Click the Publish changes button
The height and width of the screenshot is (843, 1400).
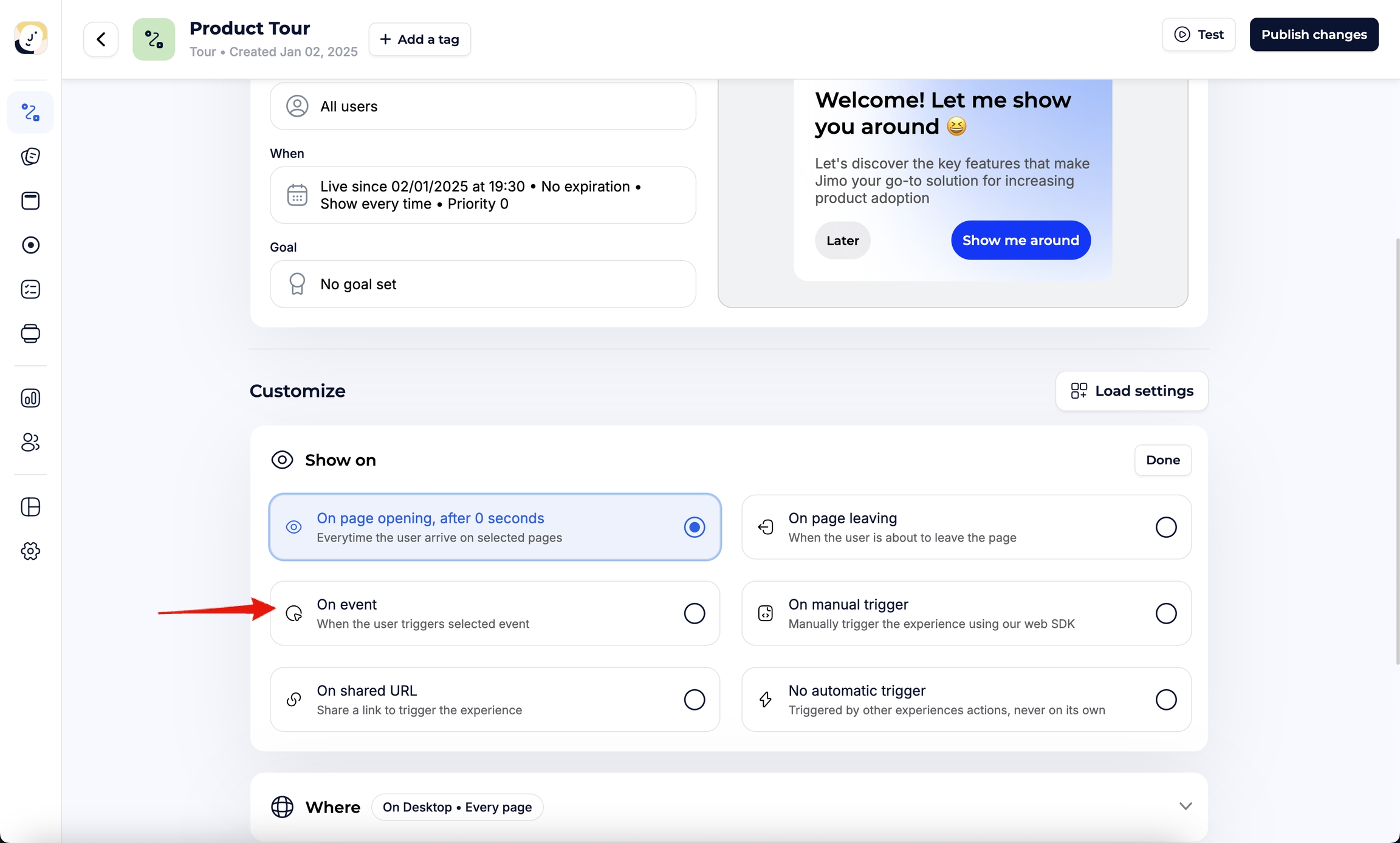pyautogui.click(x=1313, y=35)
